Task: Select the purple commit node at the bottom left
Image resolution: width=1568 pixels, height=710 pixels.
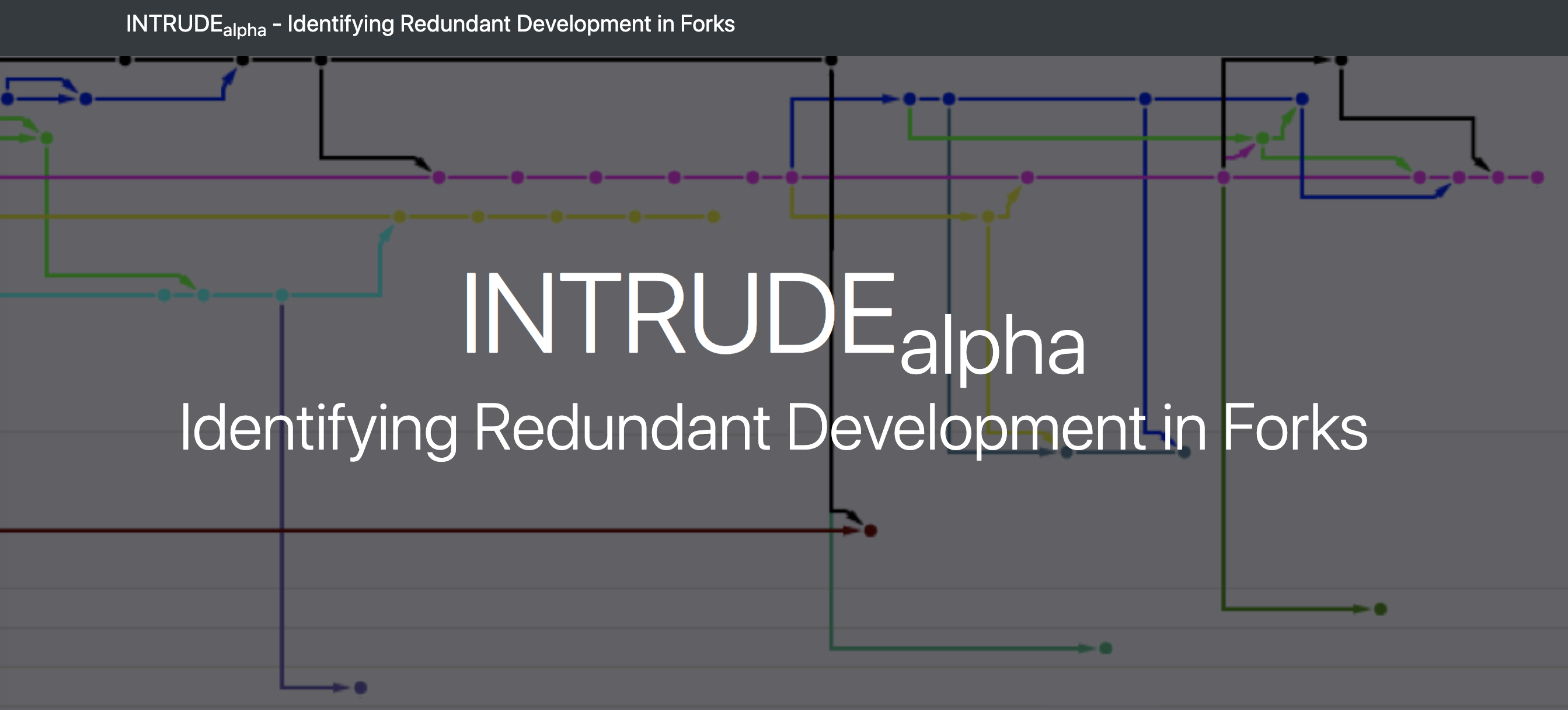Action: tap(360, 687)
